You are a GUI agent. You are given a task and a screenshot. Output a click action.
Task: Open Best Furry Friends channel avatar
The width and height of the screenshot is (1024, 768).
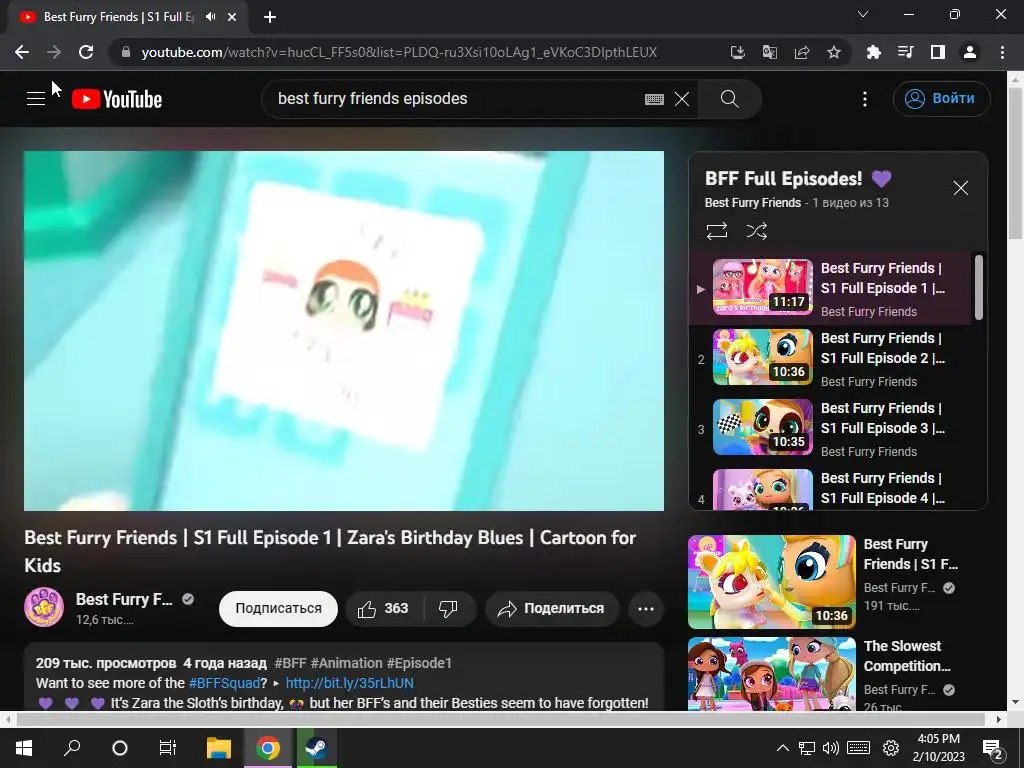coord(44,607)
